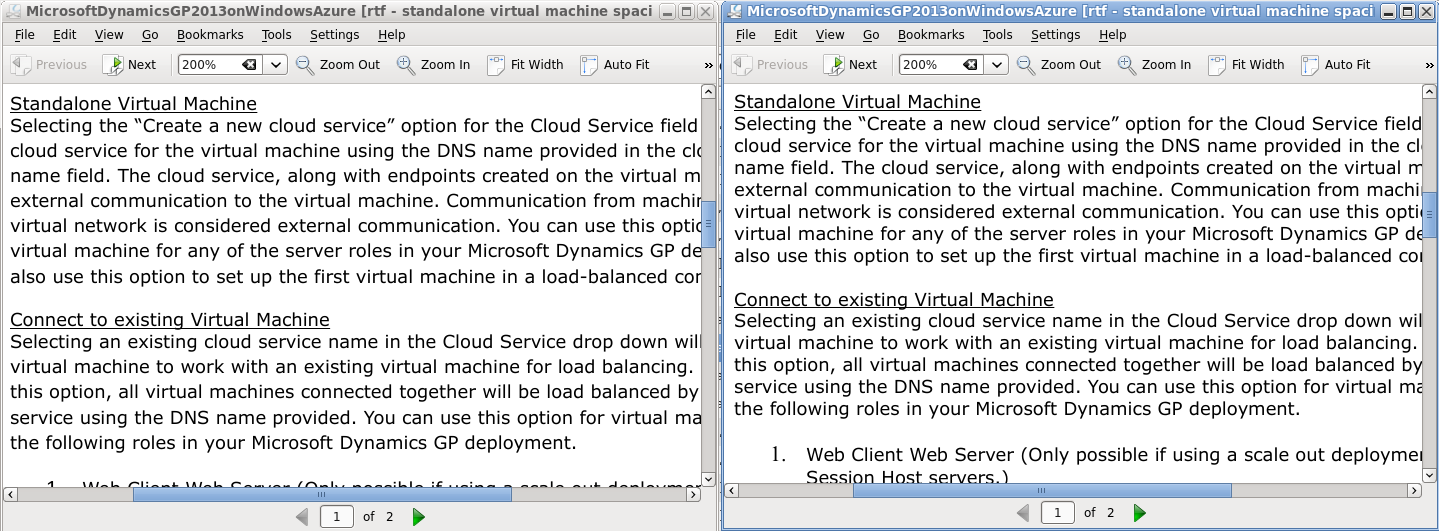Open the zoom level dropdown in left window
This screenshot has height=531, width=1439.
coord(276,65)
